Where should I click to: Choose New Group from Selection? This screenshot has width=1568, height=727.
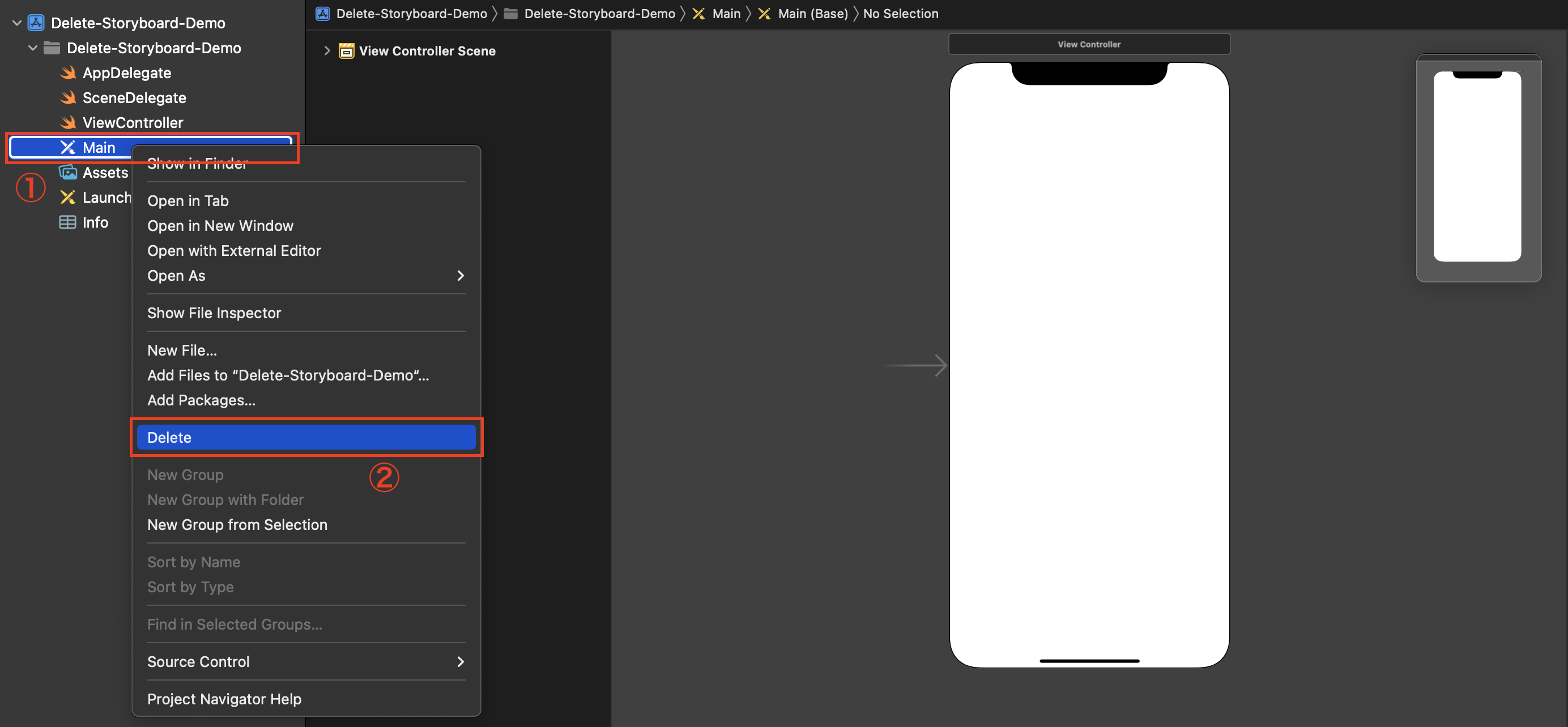pos(306,525)
